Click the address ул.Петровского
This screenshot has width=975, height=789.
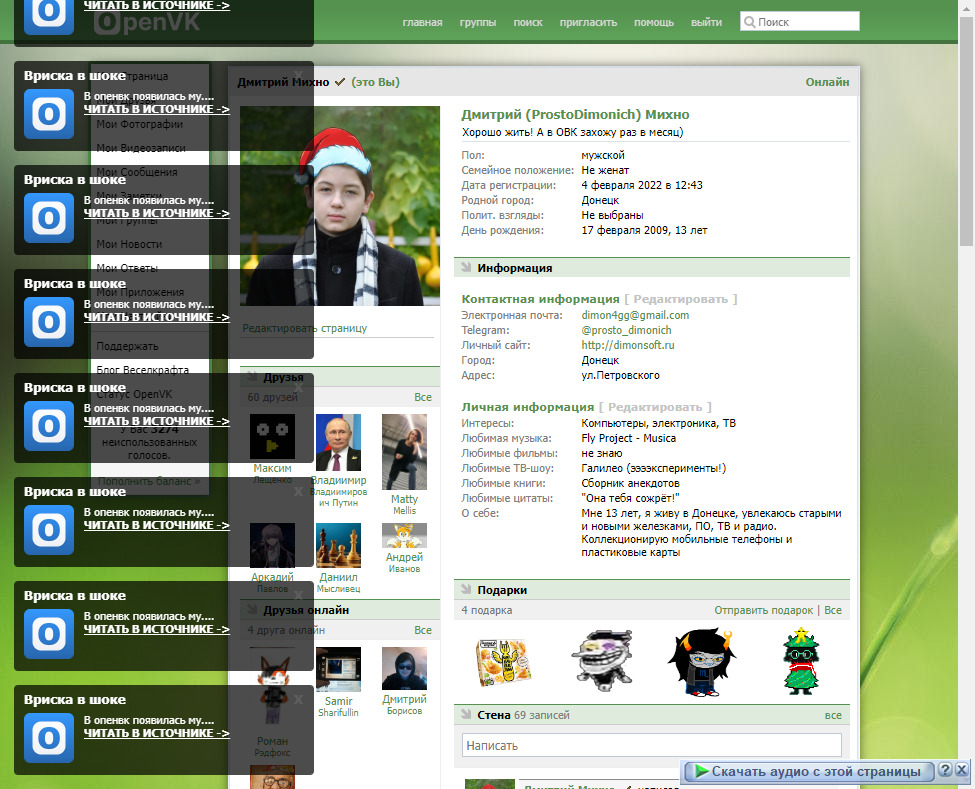621,376
